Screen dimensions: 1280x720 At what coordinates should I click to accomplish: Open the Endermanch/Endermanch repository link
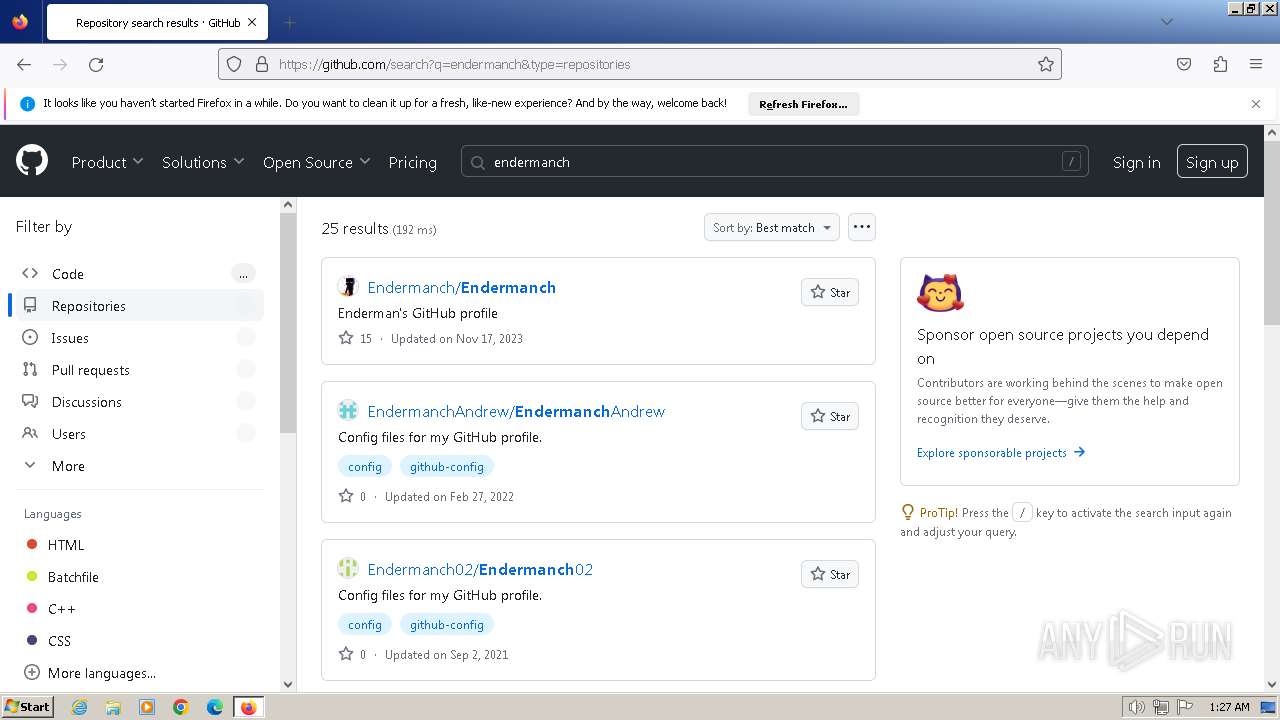(x=461, y=287)
